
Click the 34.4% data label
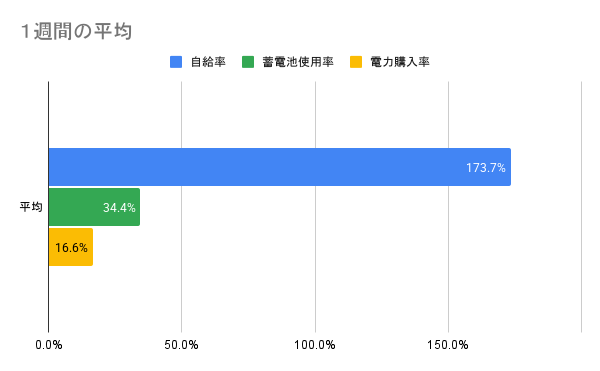click(119, 208)
